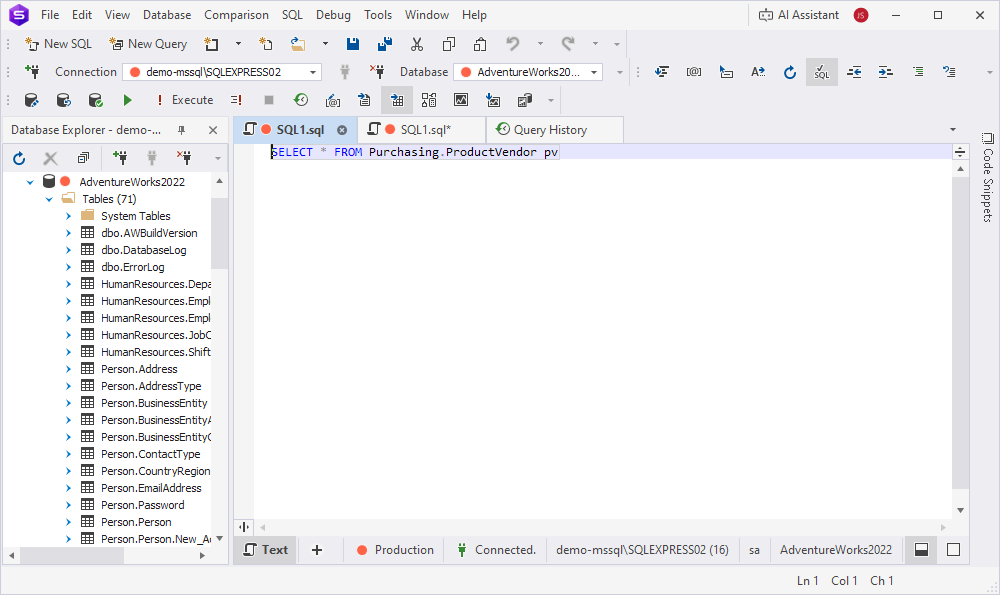1000x595 pixels.
Task: Collapse the Tables (71) node
Action: tap(47, 198)
